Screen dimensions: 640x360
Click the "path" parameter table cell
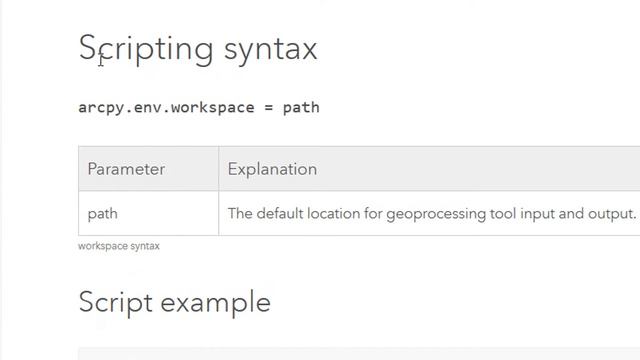coord(149,213)
